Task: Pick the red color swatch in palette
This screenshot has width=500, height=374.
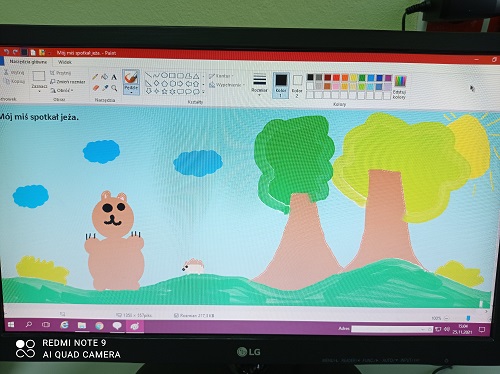Action: (336, 77)
